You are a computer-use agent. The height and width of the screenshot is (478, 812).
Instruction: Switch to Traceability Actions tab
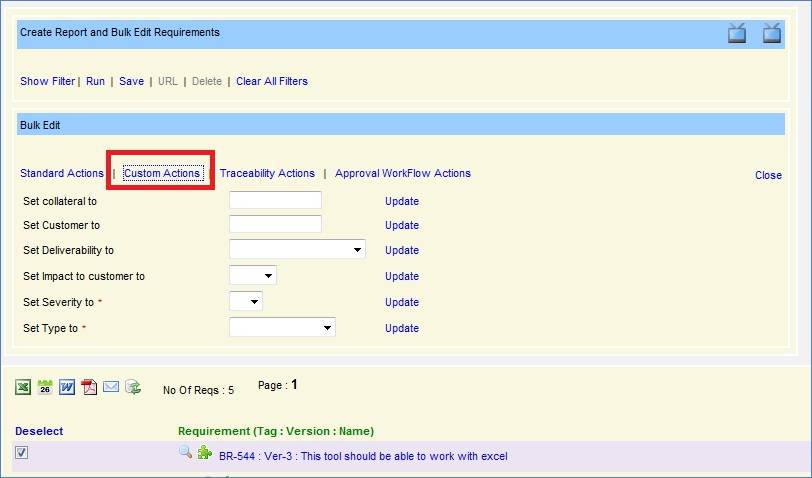coord(267,173)
